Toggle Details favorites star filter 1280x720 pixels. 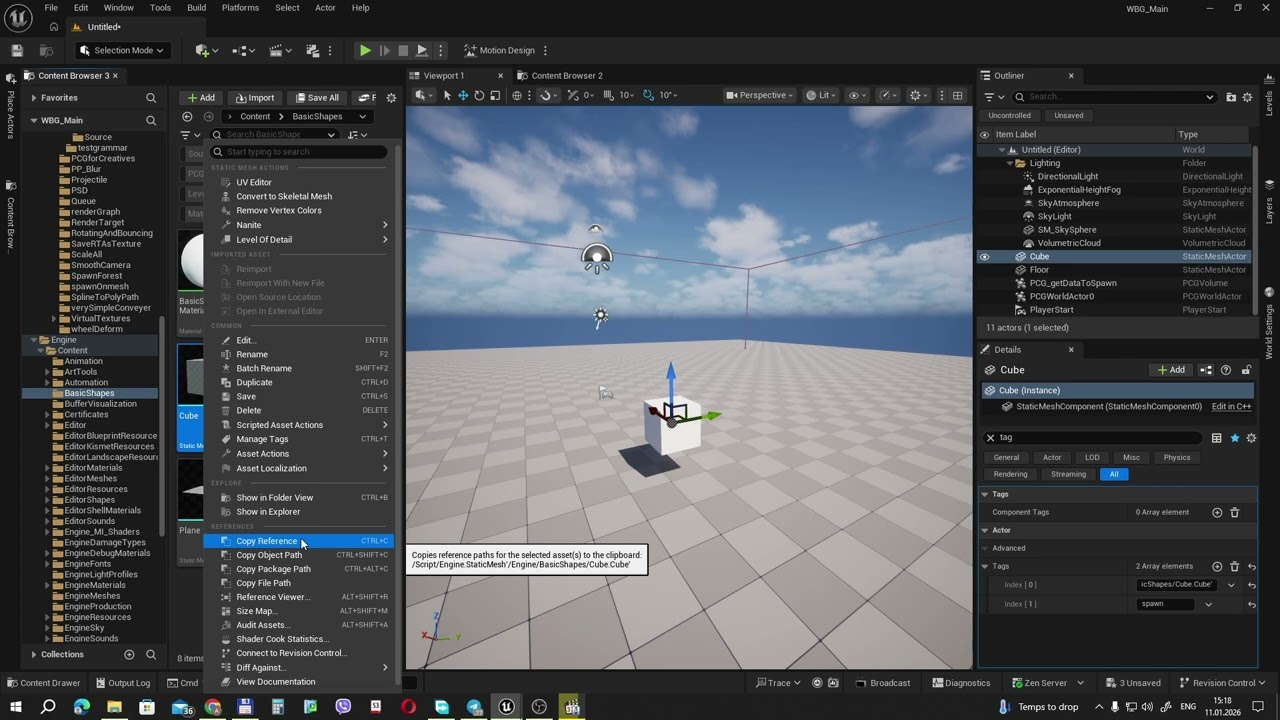click(x=1234, y=438)
